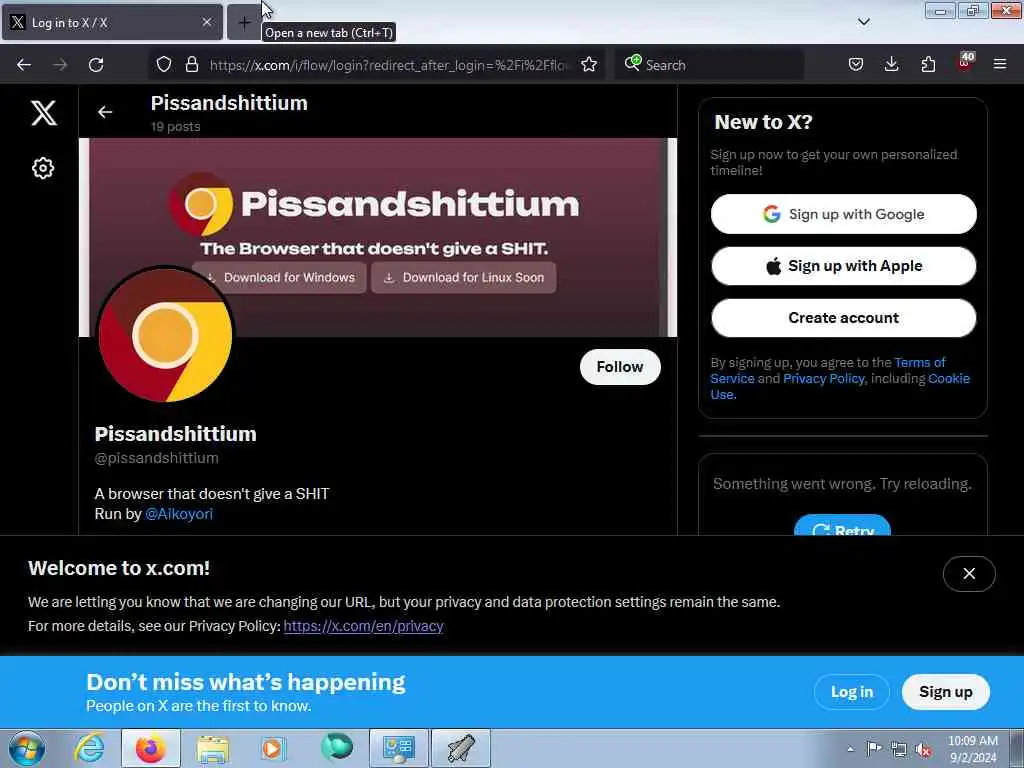Show hidden system tray icons
1024x768 pixels.
click(x=850, y=749)
